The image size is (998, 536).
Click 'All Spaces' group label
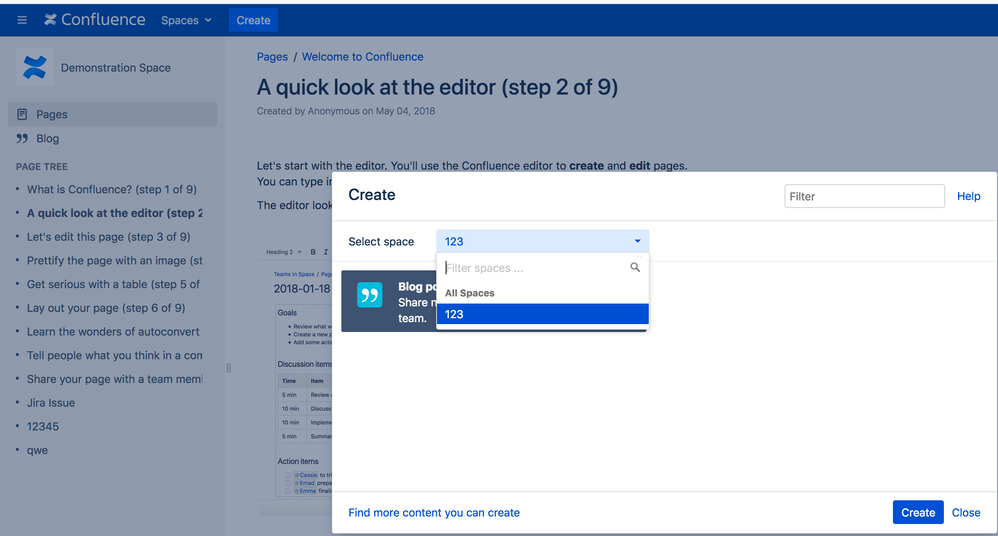[470, 293]
